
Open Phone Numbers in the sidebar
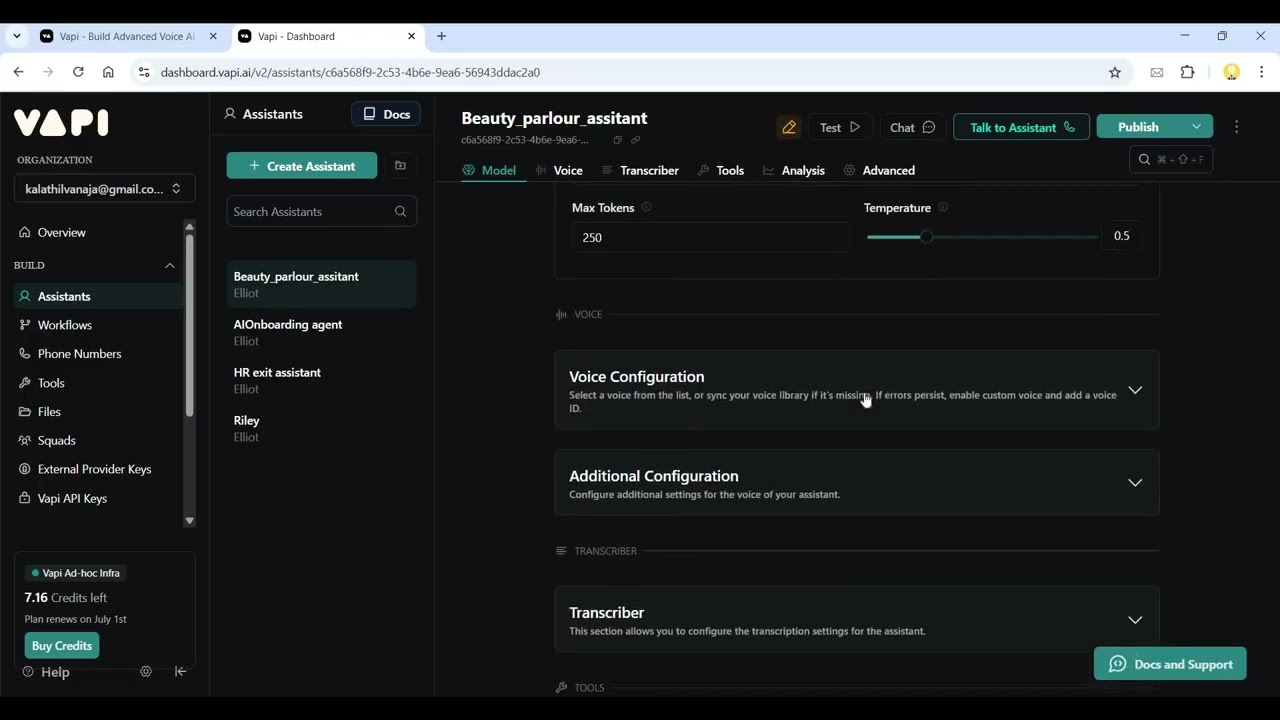[x=98, y=354]
